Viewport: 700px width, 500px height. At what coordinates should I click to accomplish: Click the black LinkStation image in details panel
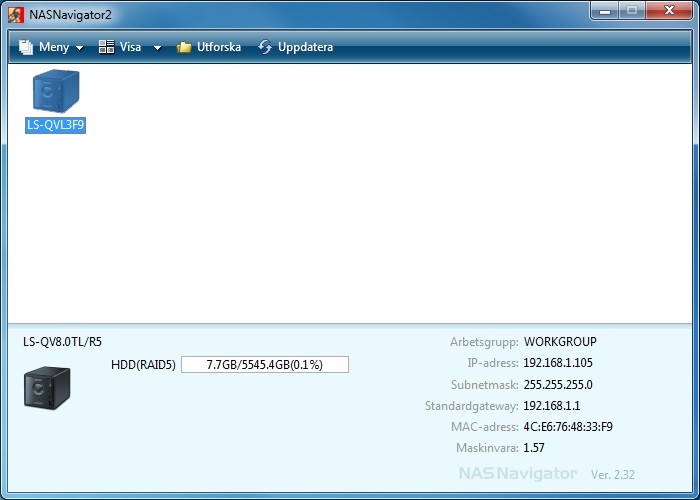(x=47, y=387)
